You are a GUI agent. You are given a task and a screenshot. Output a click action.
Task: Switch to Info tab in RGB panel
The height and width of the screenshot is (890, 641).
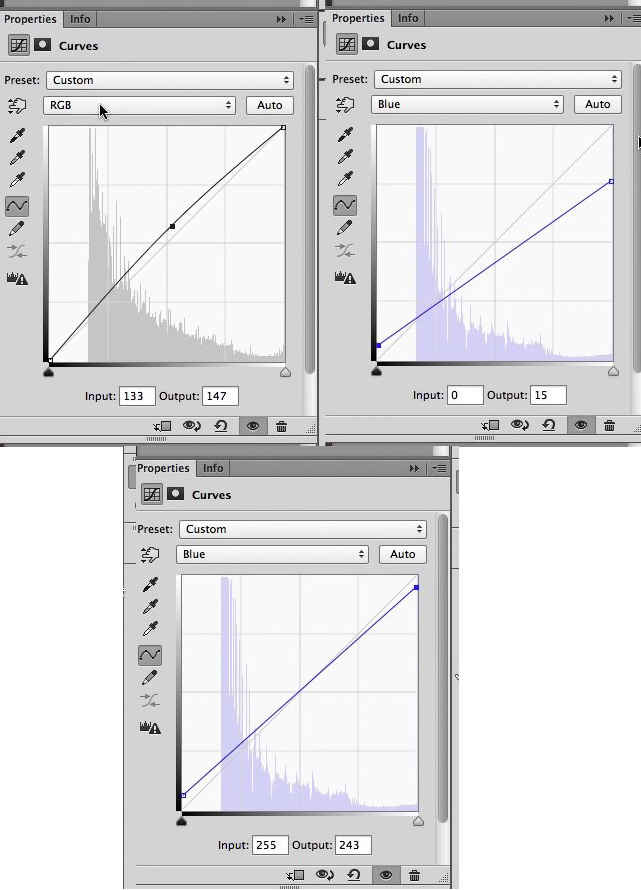click(80, 19)
